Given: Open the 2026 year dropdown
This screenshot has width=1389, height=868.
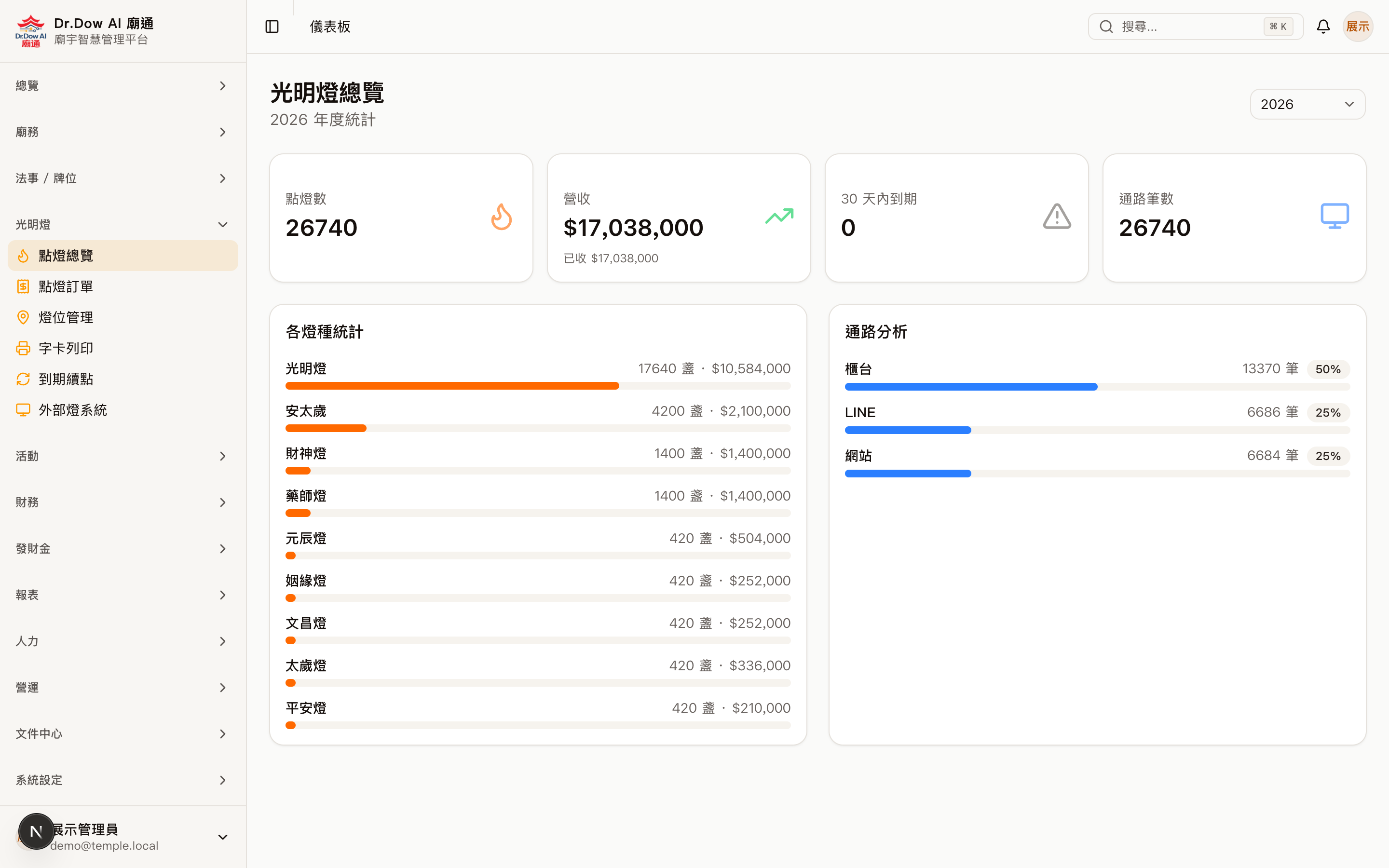Looking at the screenshot, I should coord(1307,104).
